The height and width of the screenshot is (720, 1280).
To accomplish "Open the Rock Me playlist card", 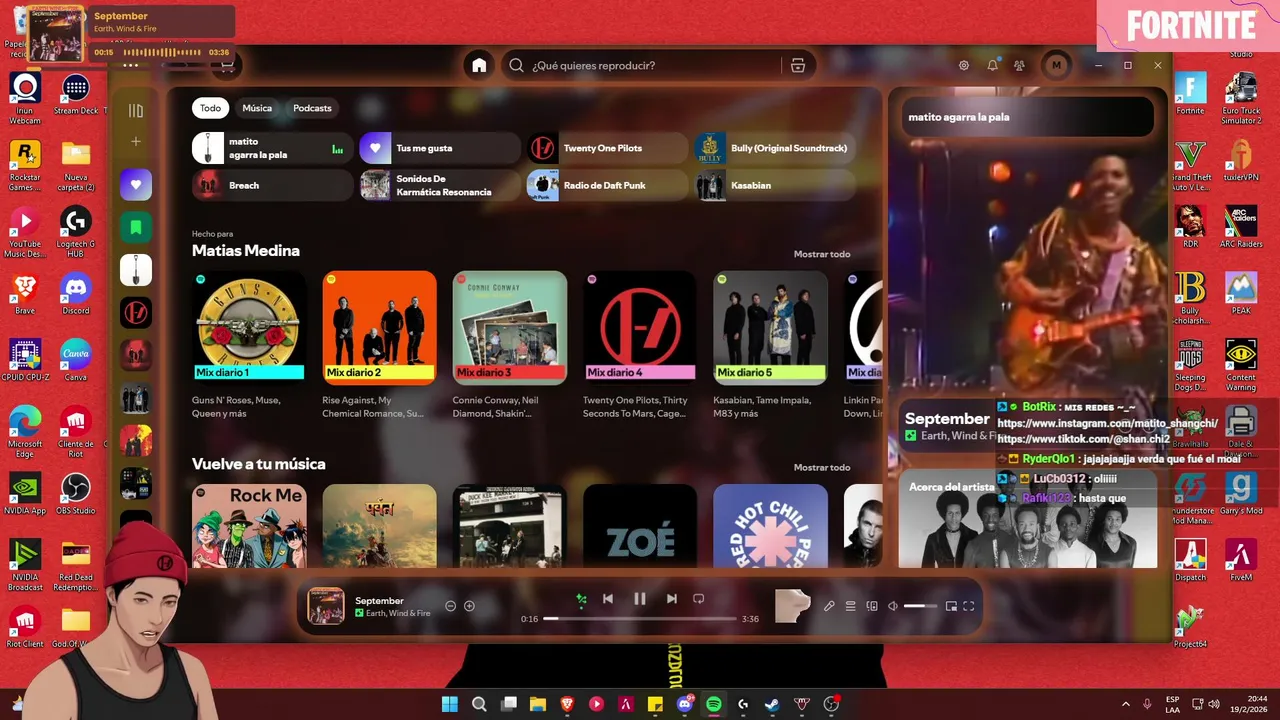I will point(249,526).
